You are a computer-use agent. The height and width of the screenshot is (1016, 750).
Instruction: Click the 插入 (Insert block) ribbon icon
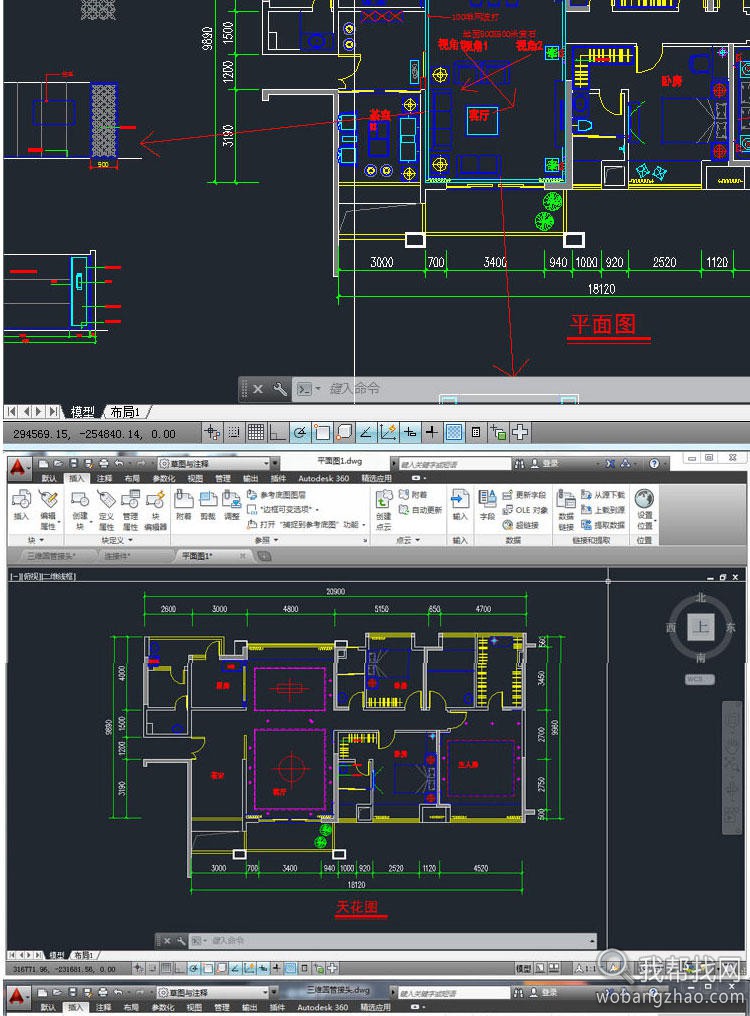point(21,505)
